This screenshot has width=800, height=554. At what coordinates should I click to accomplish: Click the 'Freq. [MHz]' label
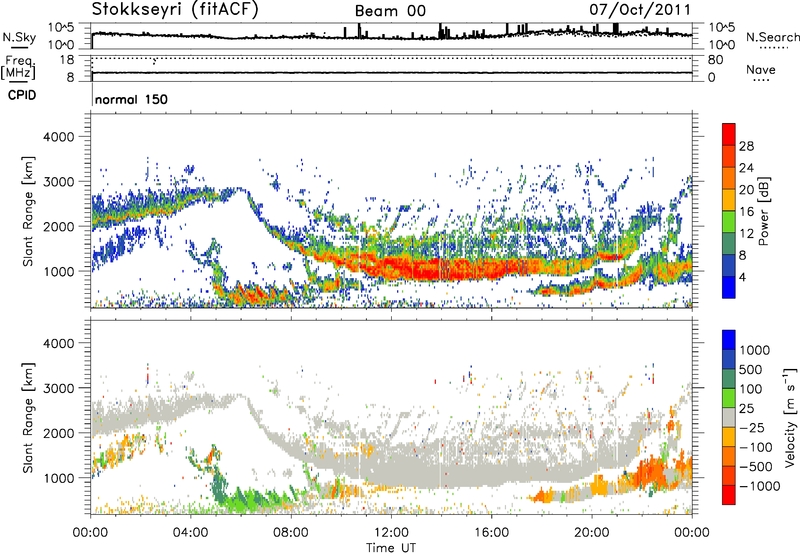pos(18,67)
